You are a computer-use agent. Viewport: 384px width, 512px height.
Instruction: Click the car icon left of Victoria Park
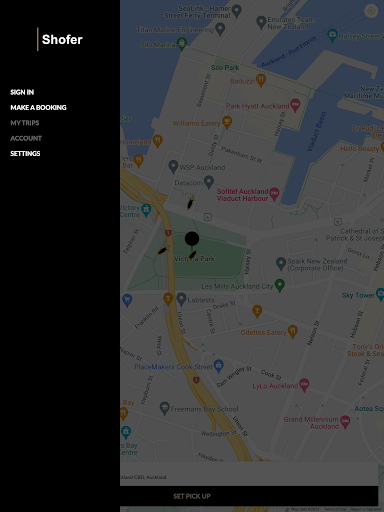coord(163,250)
